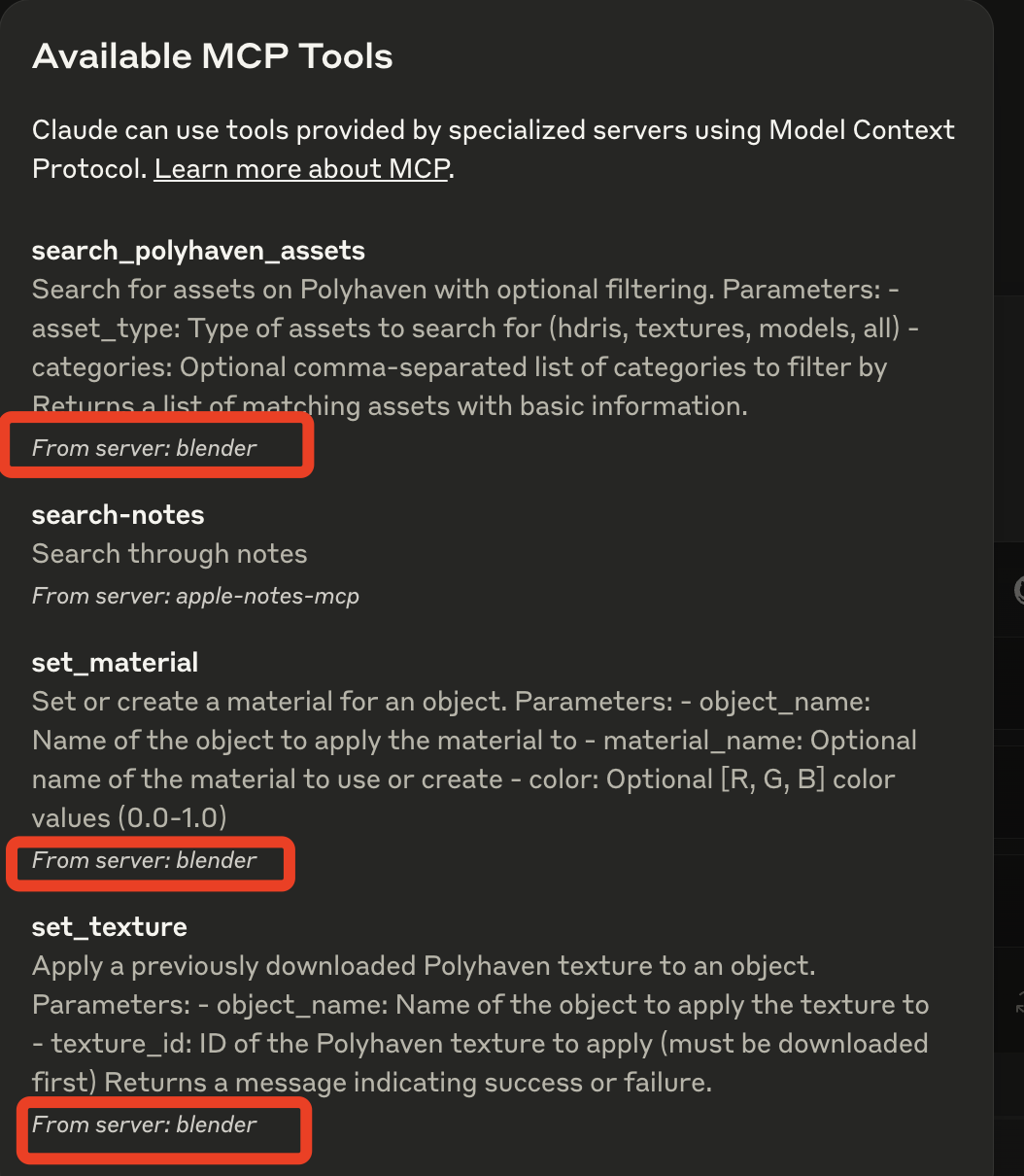Click the dark background right of the dialog
Screen dimensions: 1024x1176
coord(1008,389)
